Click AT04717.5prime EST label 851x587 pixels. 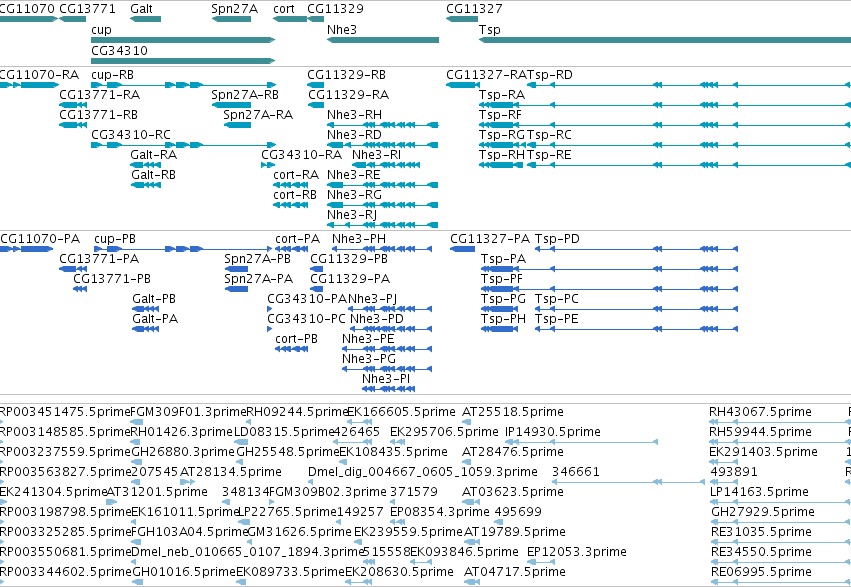515,572
